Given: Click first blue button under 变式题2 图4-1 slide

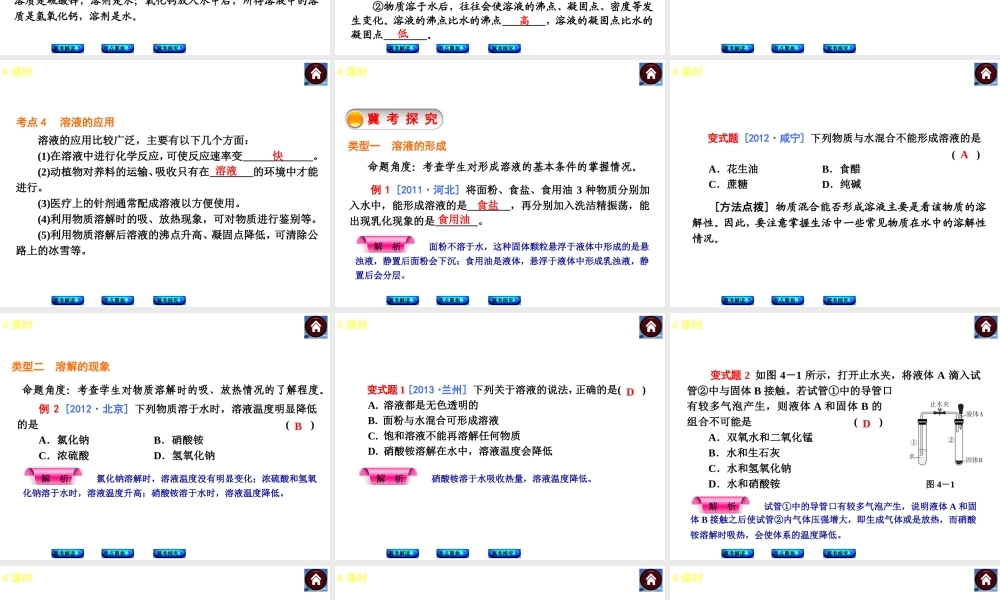Looking at the screenshot, I should (737, 553).
